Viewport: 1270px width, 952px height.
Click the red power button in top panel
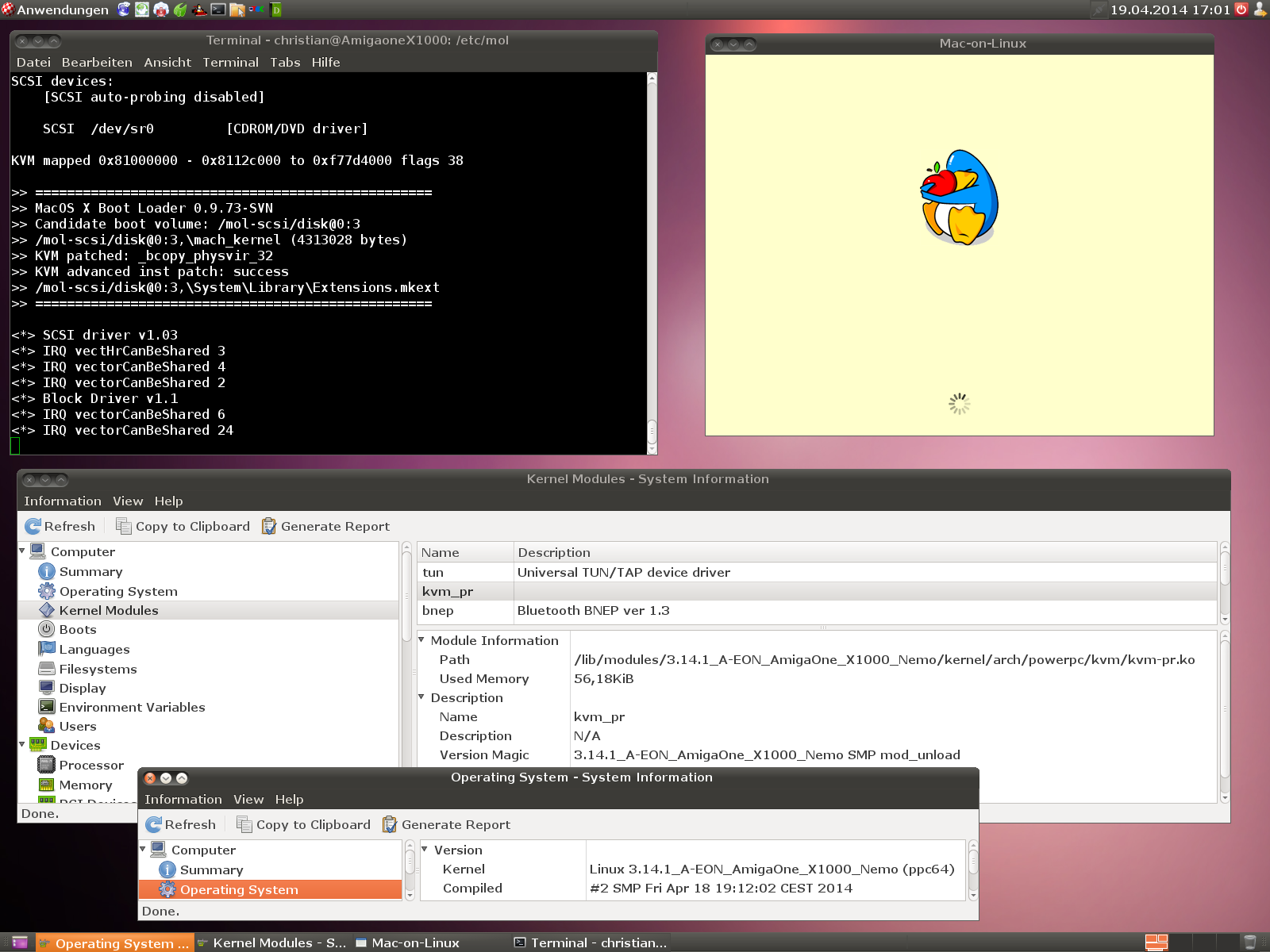click(x=1241, y=10)
